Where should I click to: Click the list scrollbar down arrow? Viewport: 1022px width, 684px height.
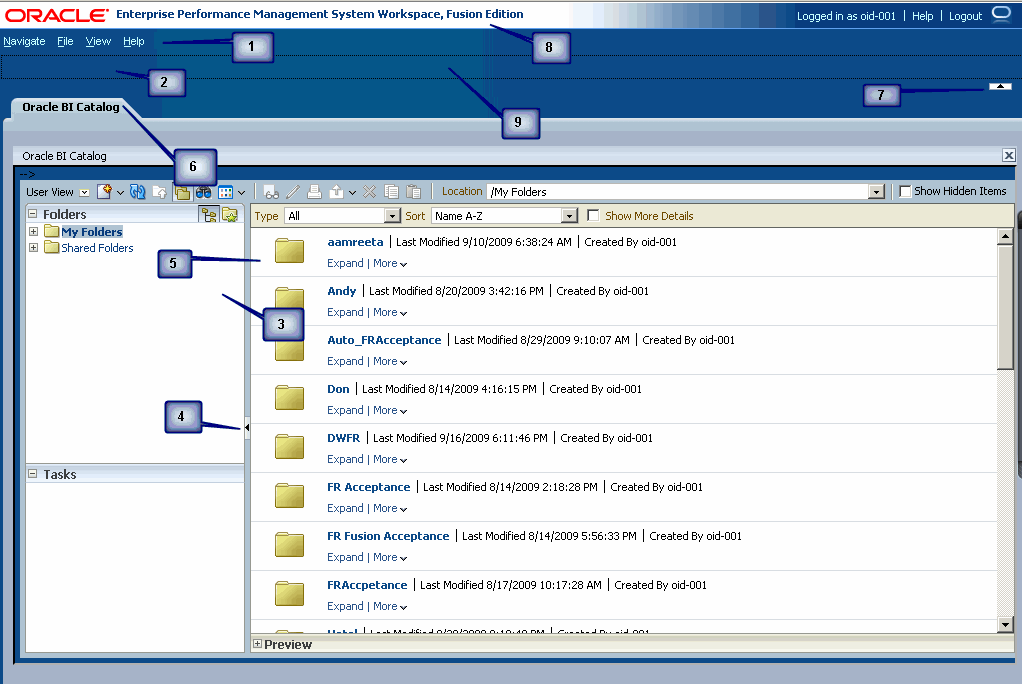(x=1005, y=625)
